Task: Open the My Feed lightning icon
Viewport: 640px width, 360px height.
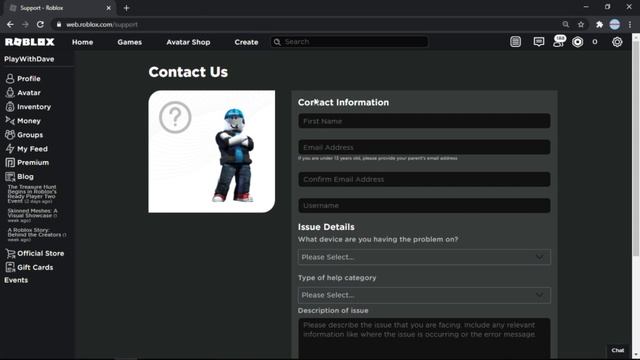Action: pos(10,149)
